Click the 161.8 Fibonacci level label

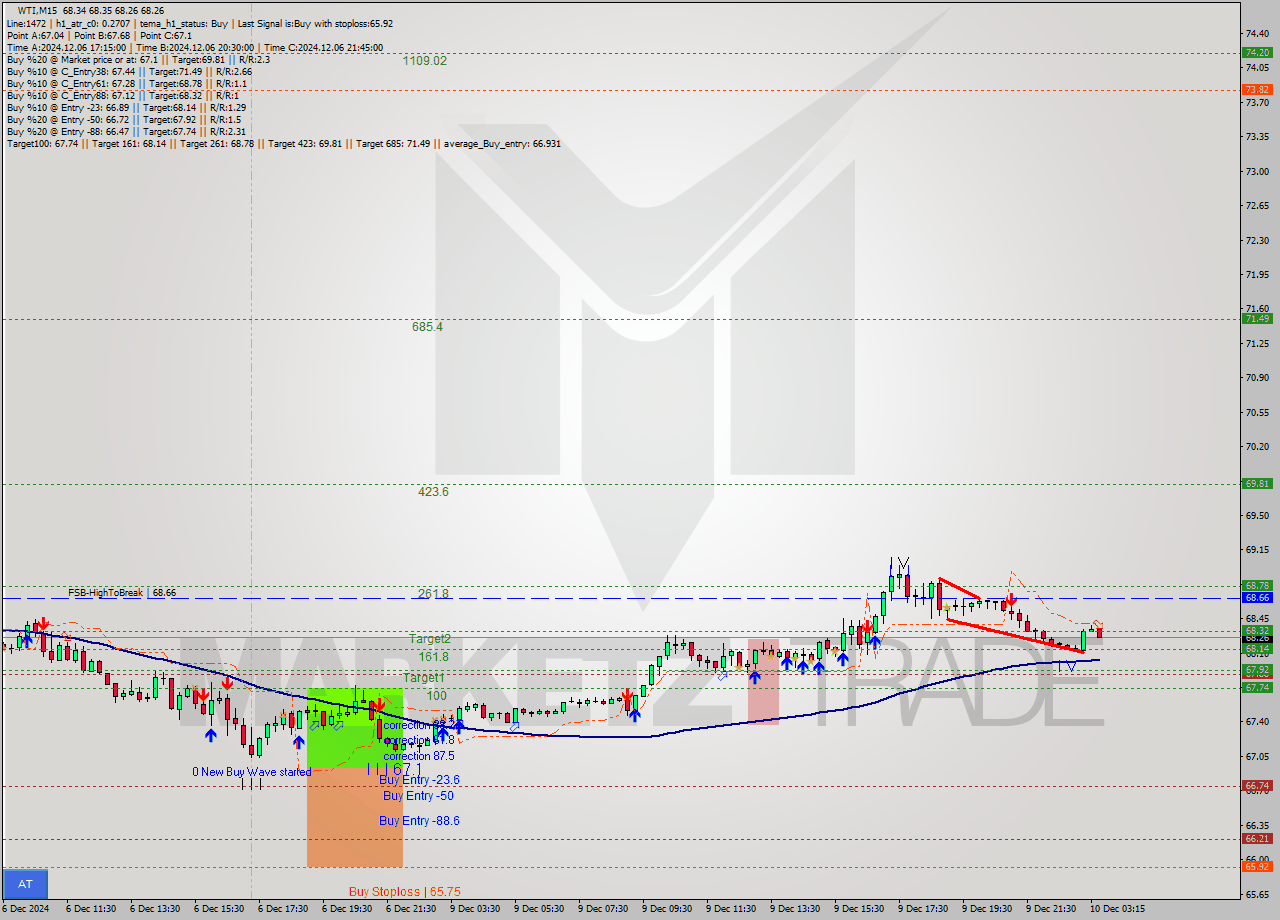tap(433, 657)
